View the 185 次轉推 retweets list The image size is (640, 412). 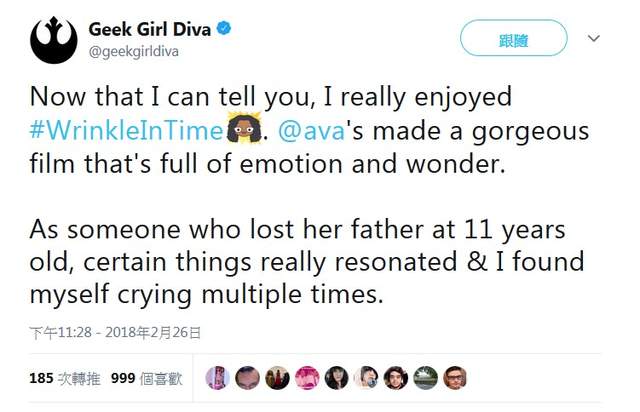pyautogui.click(x=63, y=378)
